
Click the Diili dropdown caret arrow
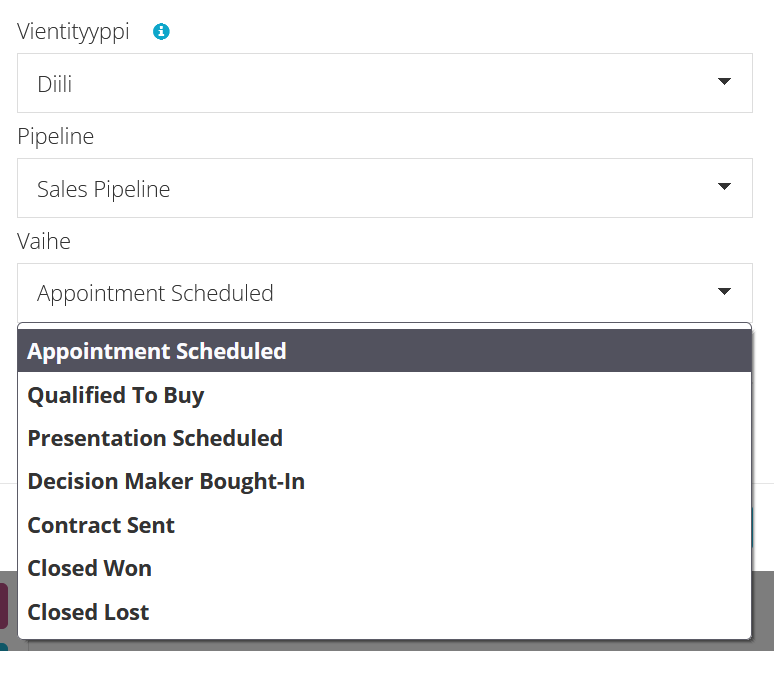click(724, 81)
